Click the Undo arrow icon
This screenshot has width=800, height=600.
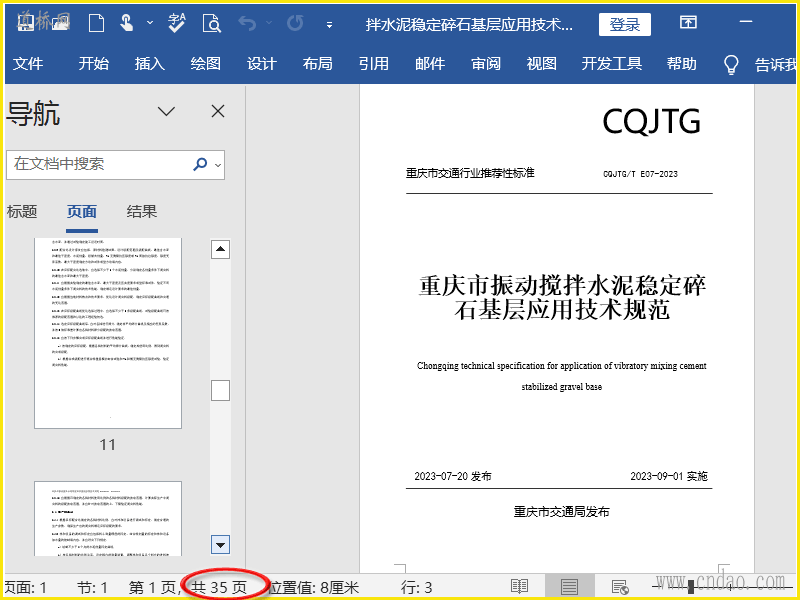[247, 23]
